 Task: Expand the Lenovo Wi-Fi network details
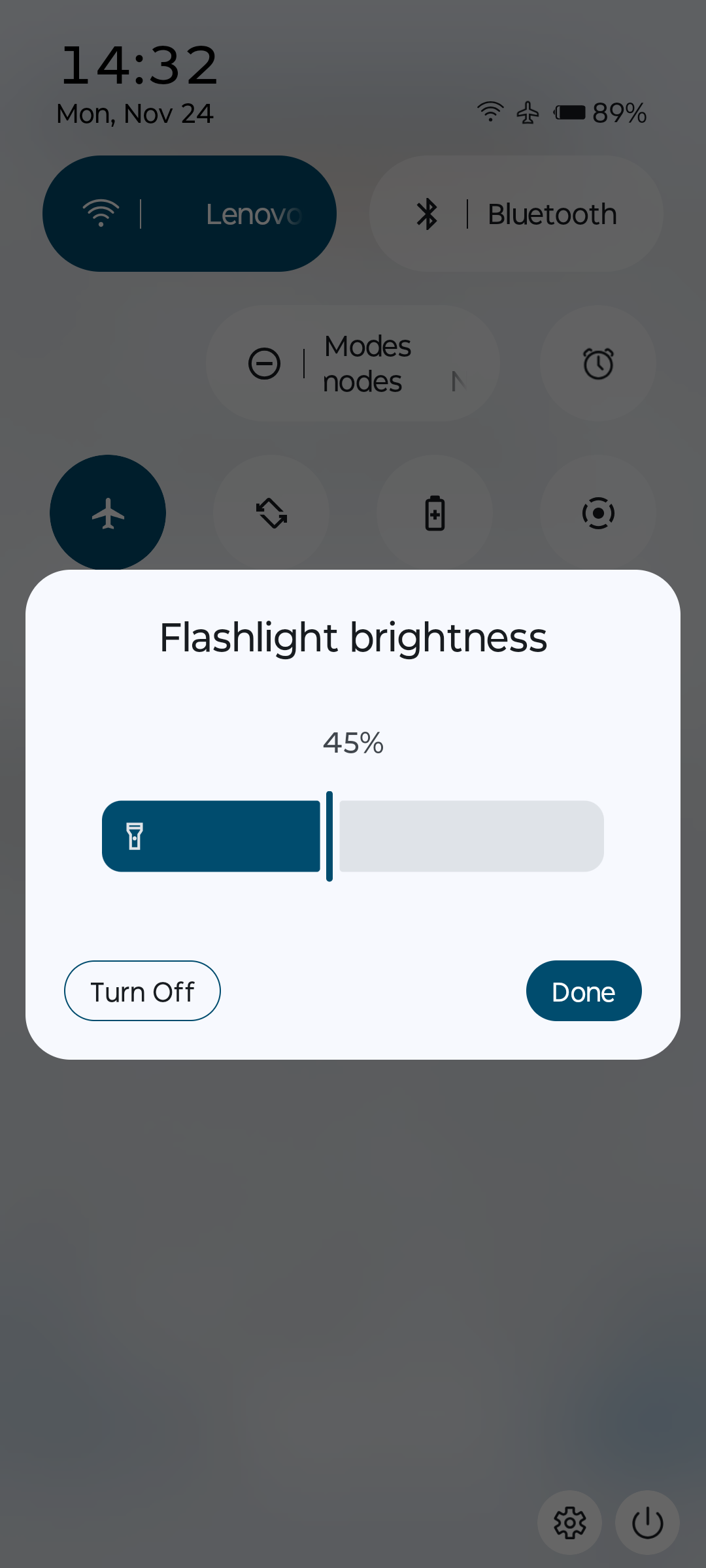[x=253, y=214]
